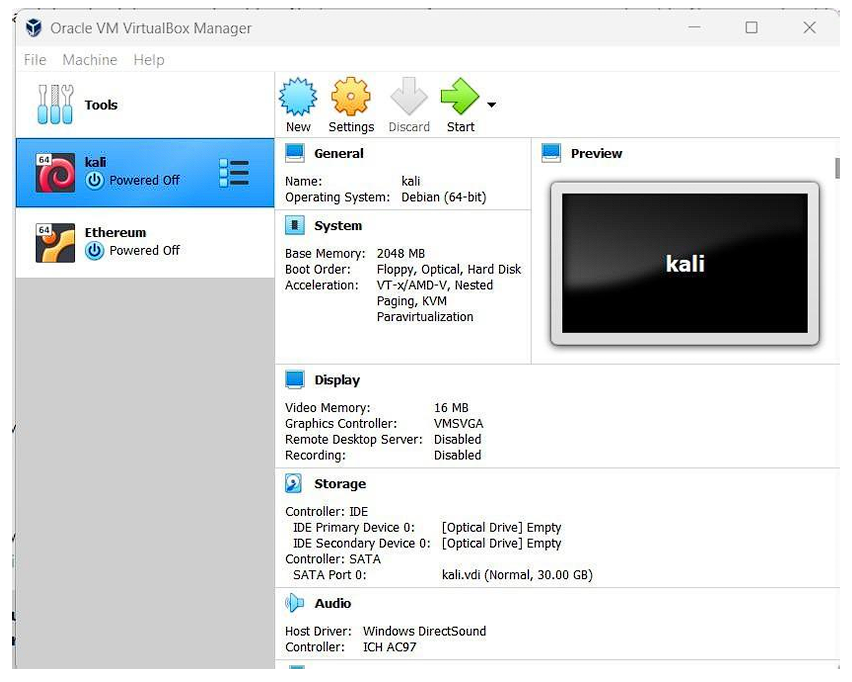852x682 pixels.
Task: Open the System section header
Action: pos(337,226)
